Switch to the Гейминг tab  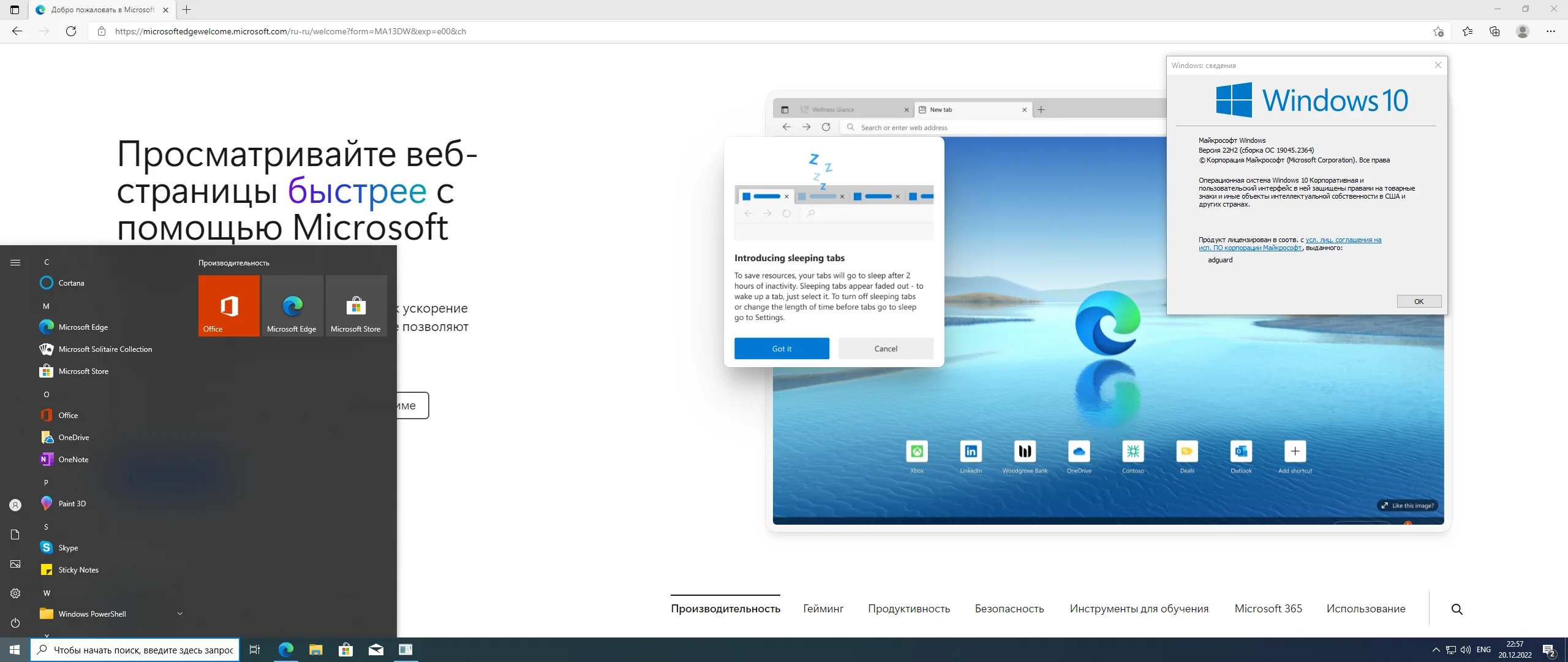(x=823, y=609)
